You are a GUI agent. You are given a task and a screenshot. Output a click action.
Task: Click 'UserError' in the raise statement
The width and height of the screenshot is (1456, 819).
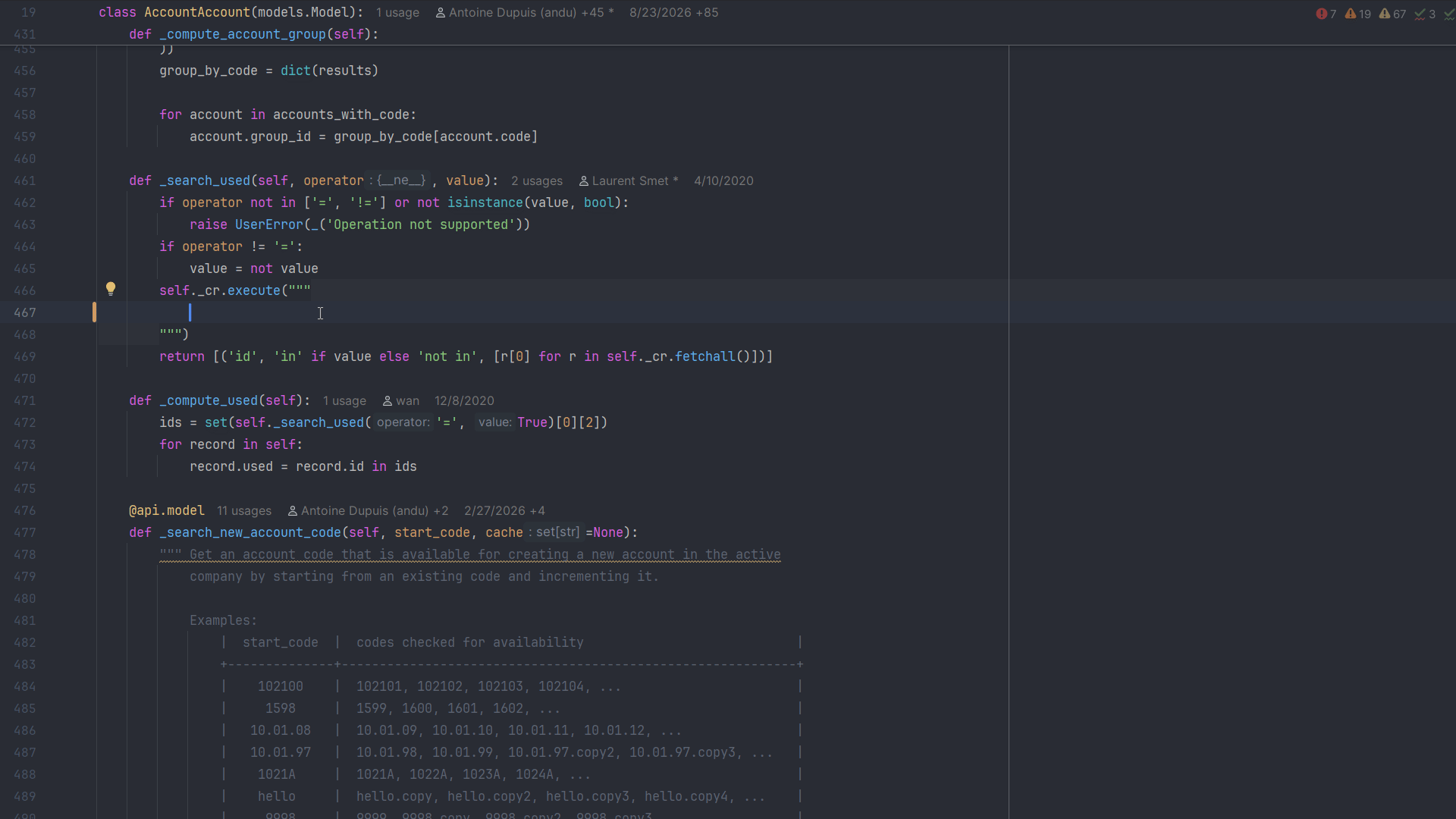coord(268,225)
